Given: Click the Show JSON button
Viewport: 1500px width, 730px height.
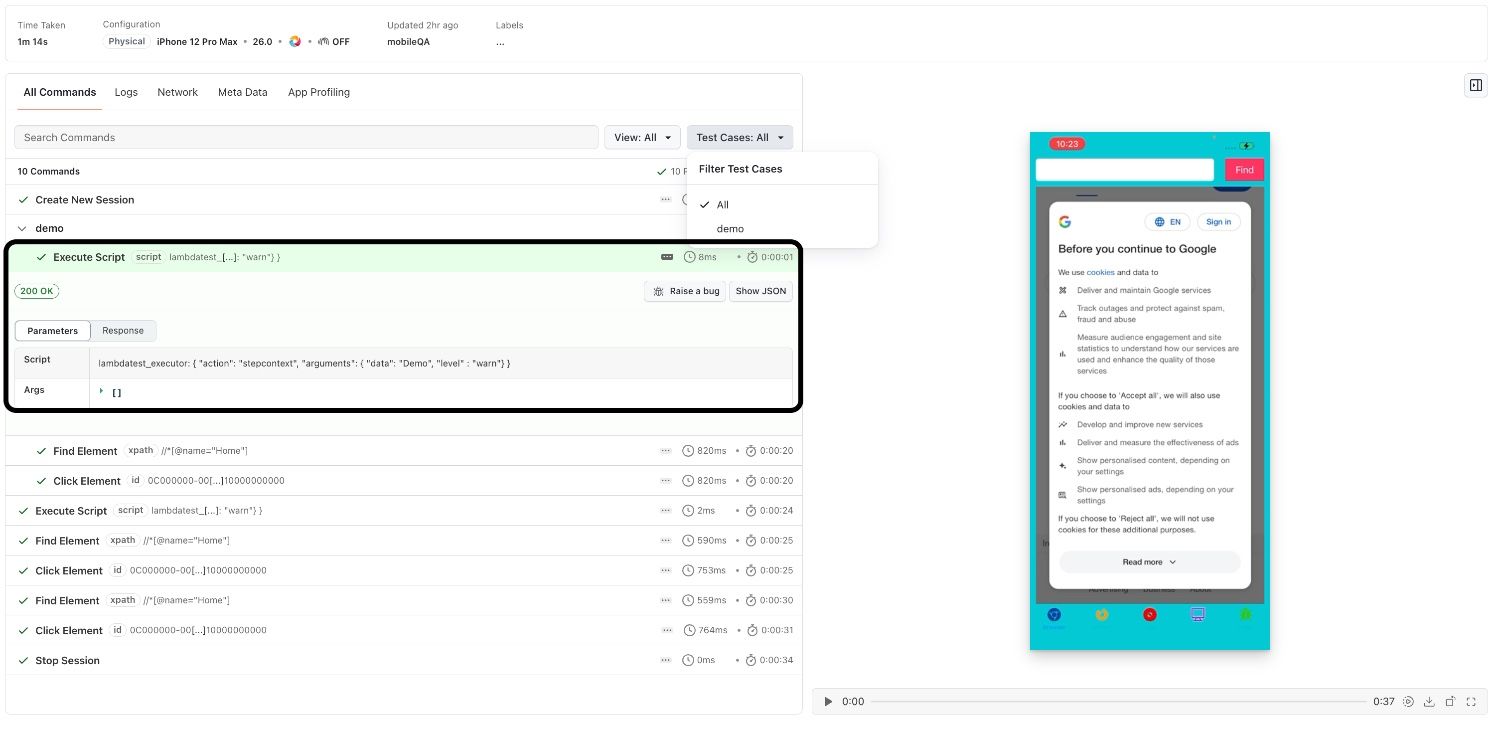Looking at the screenshot, I should pyautogui.click(x=760, y=291).
